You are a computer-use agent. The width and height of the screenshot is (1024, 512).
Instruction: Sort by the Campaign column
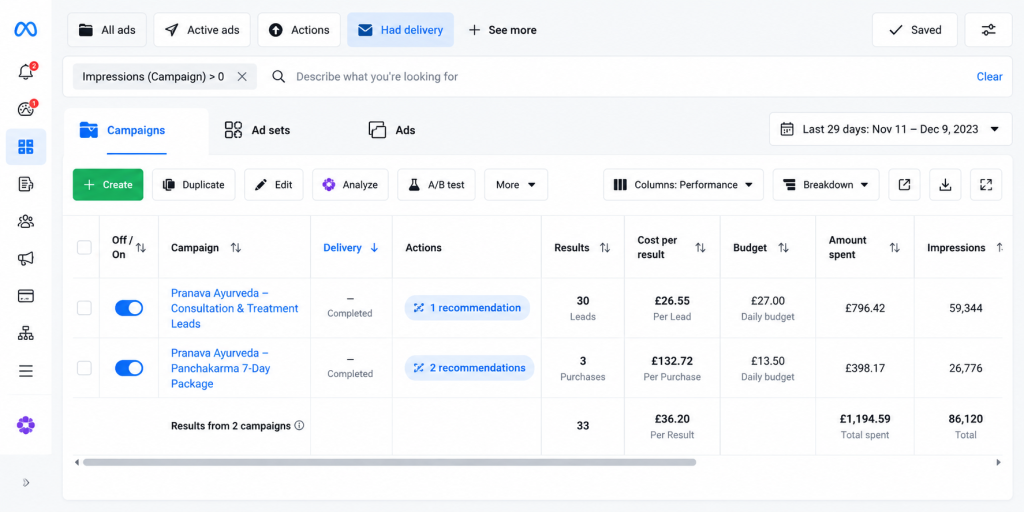236,248
